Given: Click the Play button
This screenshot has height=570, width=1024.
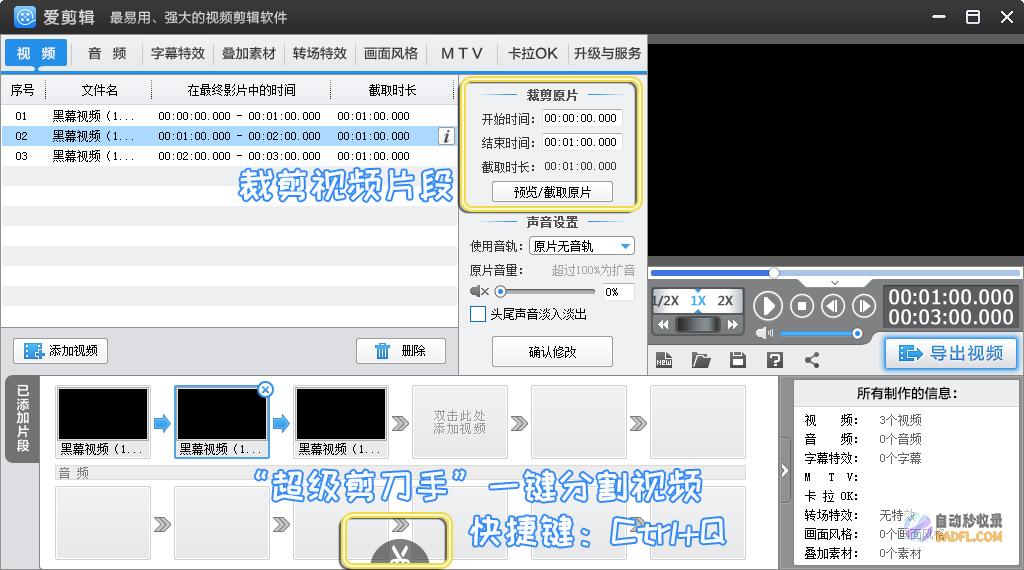Looking at the screenshot, I should (767, 306).
